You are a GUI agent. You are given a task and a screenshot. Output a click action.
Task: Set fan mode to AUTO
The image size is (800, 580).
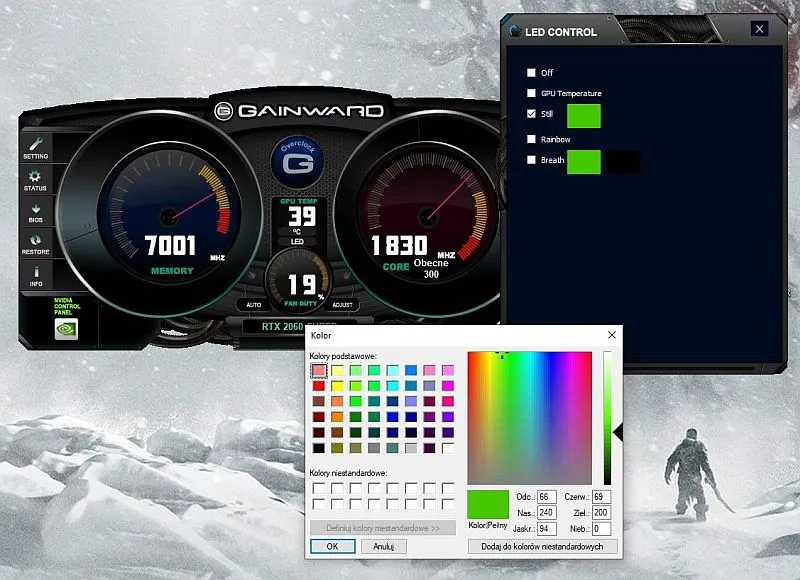point(253,304)
